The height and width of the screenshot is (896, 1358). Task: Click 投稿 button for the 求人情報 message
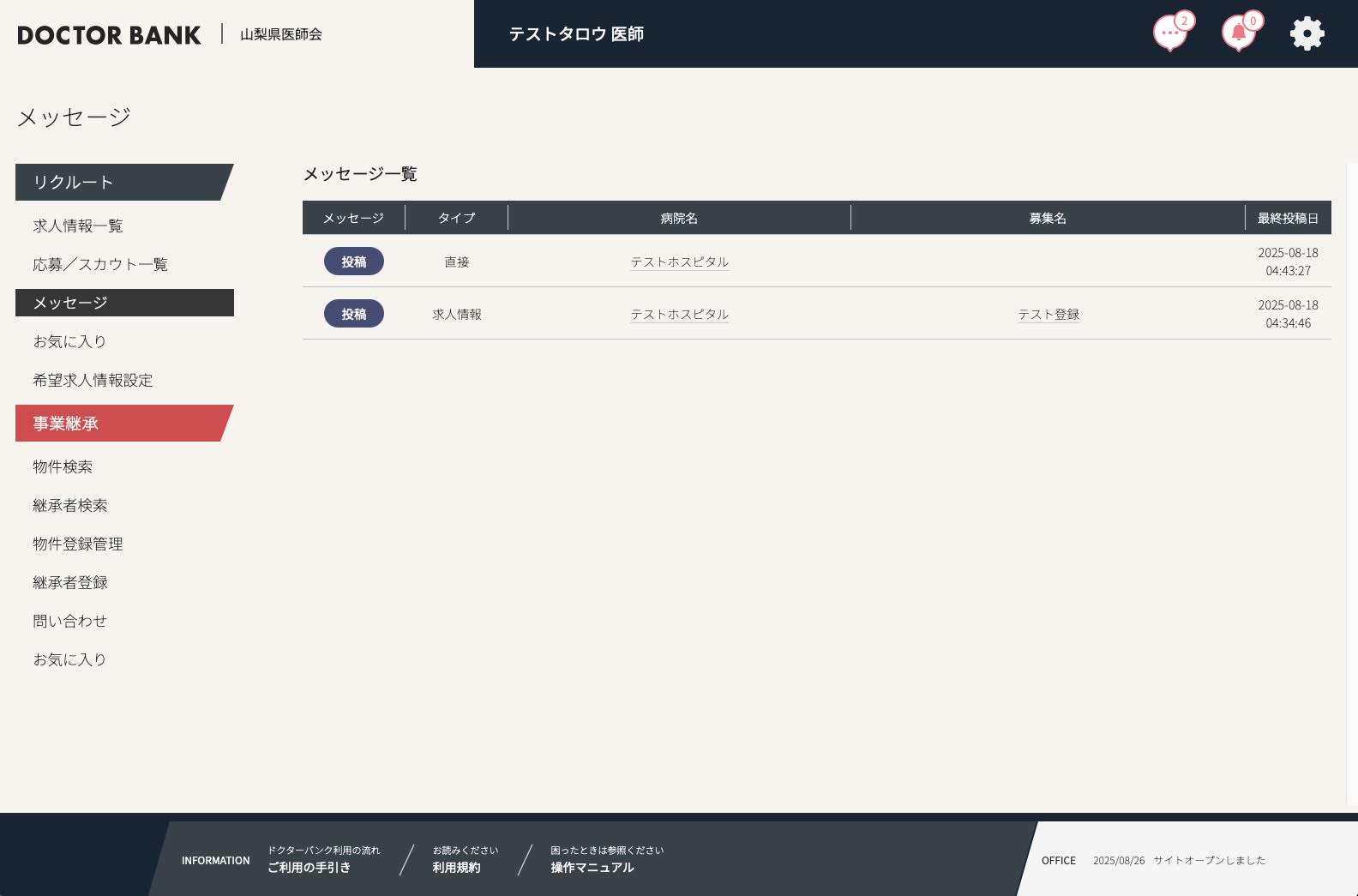click(x=353, y=314)
